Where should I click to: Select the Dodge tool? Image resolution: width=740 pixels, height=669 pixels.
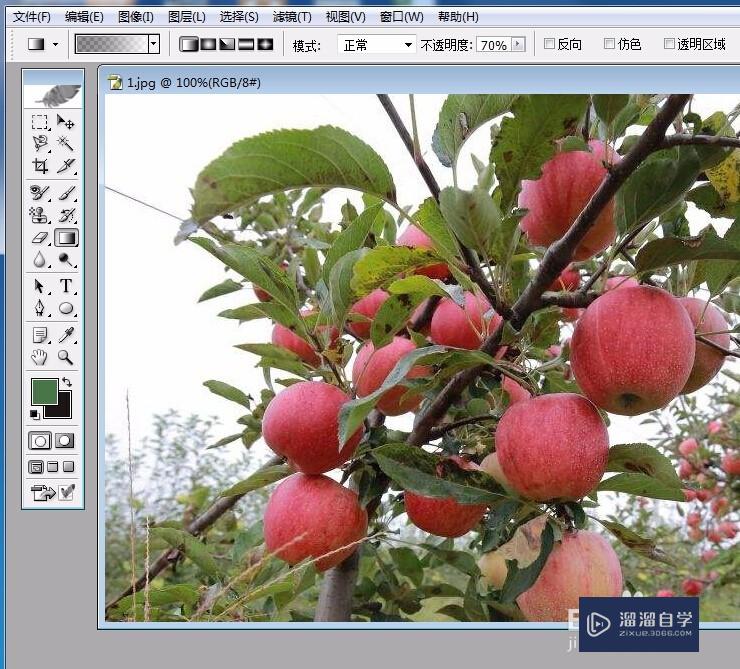tap(66, 259)
